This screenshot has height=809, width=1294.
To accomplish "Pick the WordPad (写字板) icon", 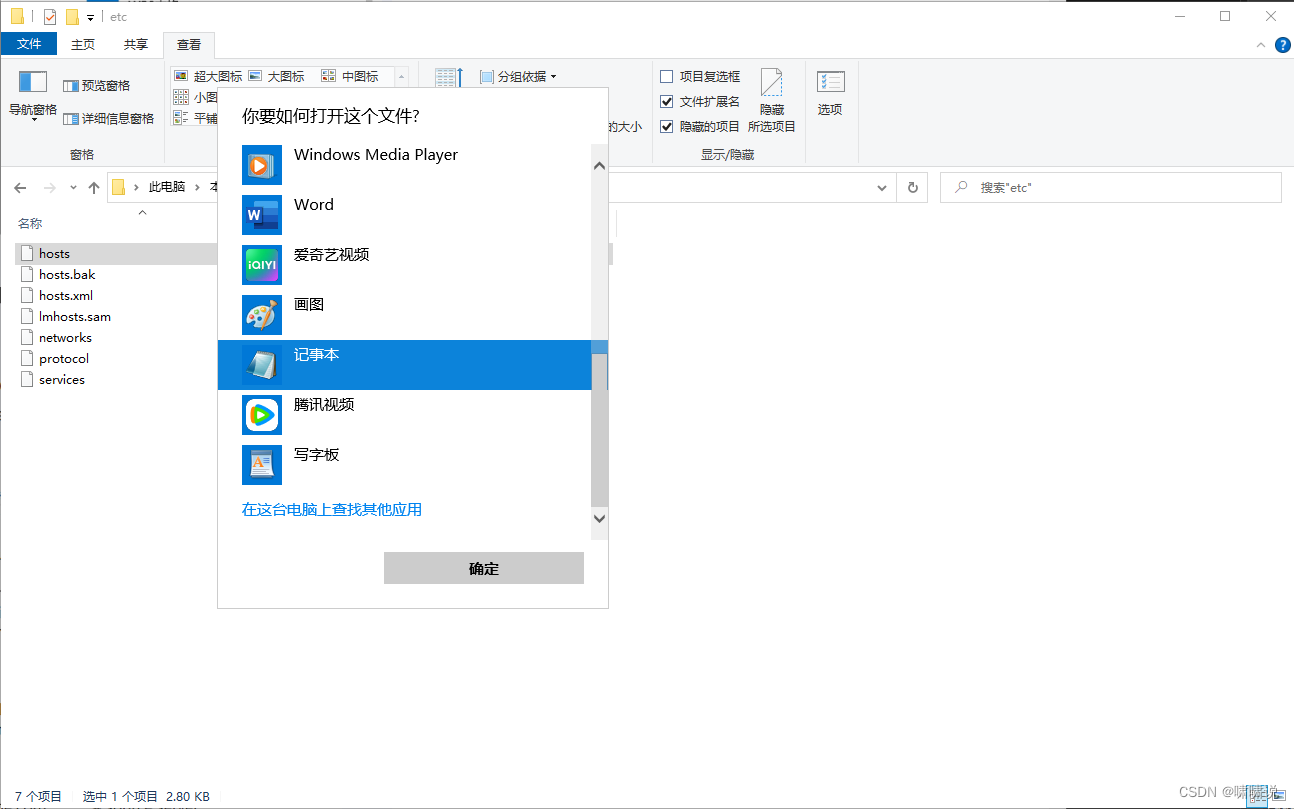I will [x=262, y=465].
